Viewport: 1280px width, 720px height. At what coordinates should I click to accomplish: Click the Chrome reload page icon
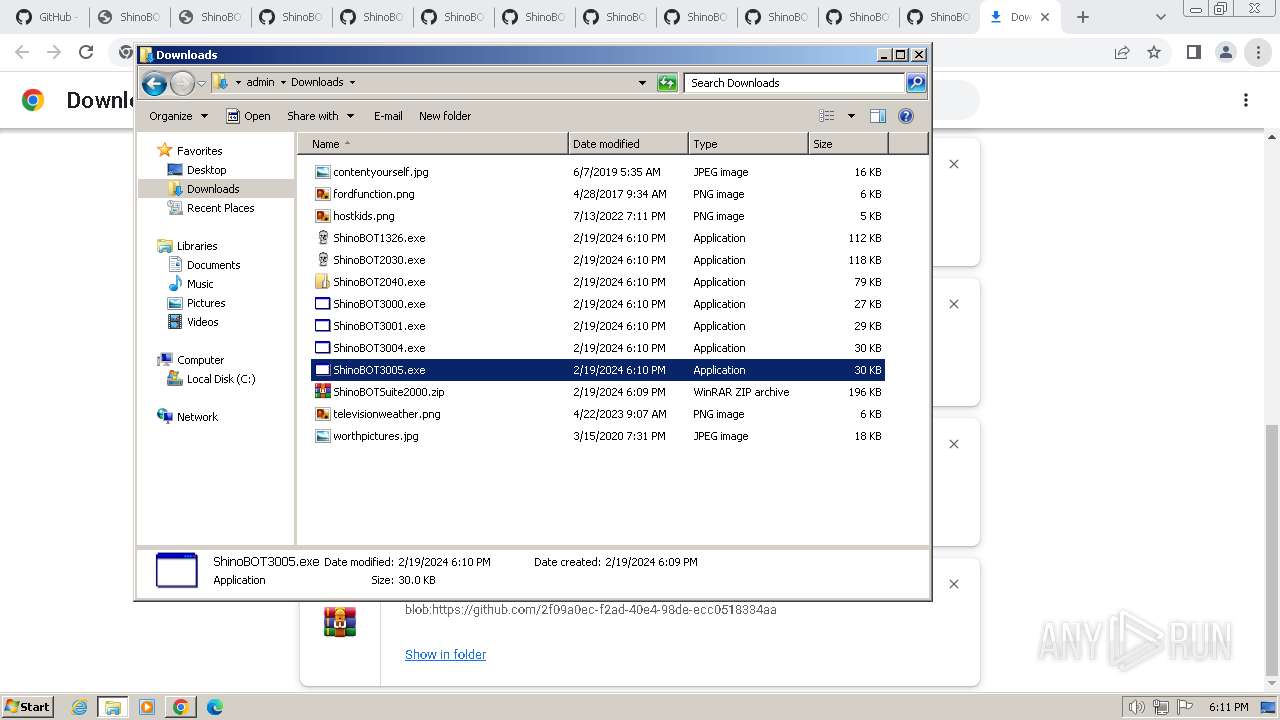pyautogui.click(x=86, y=52)
